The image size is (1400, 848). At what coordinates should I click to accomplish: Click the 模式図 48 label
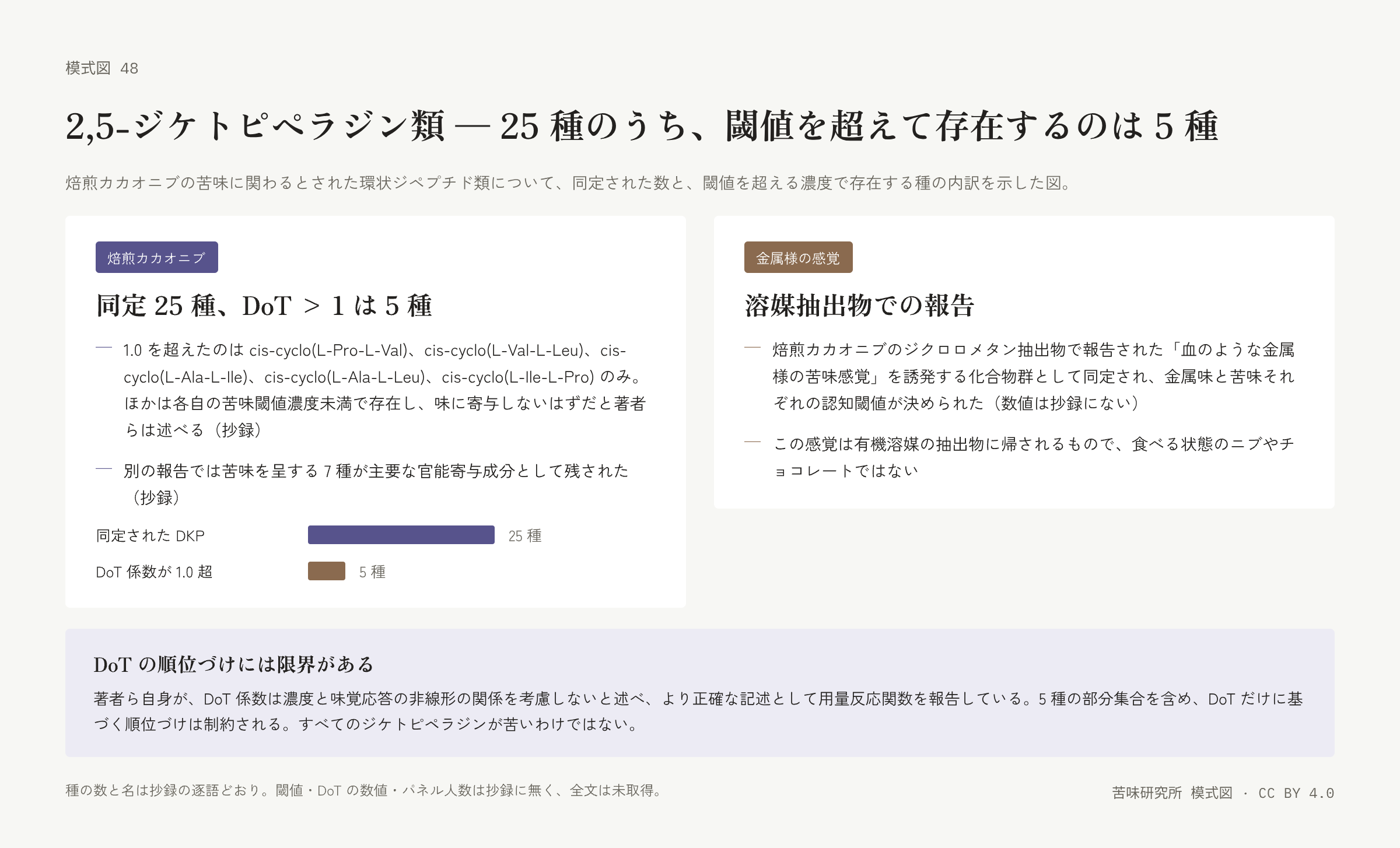pos(102,68)
